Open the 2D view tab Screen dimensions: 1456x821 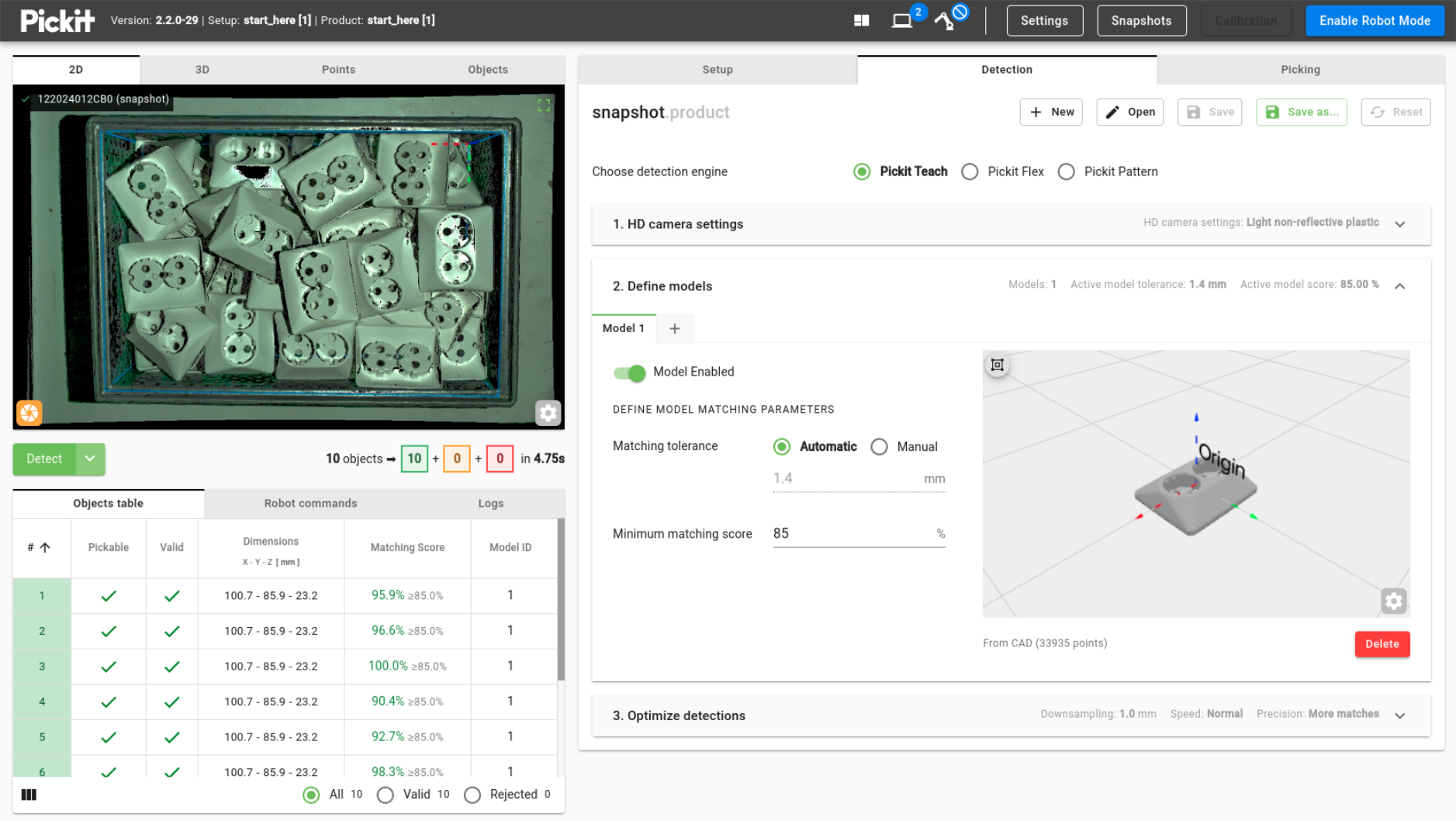point(76,69)
